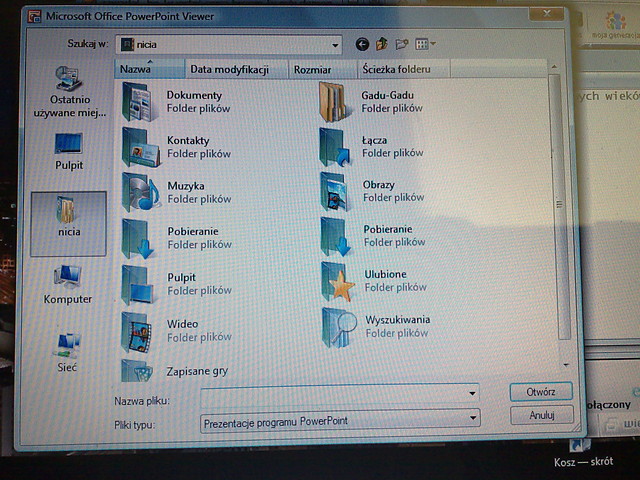Select Pulpit folder icon in file list
The height and width of the screenshot is (480, 640).
click(138, 284)
